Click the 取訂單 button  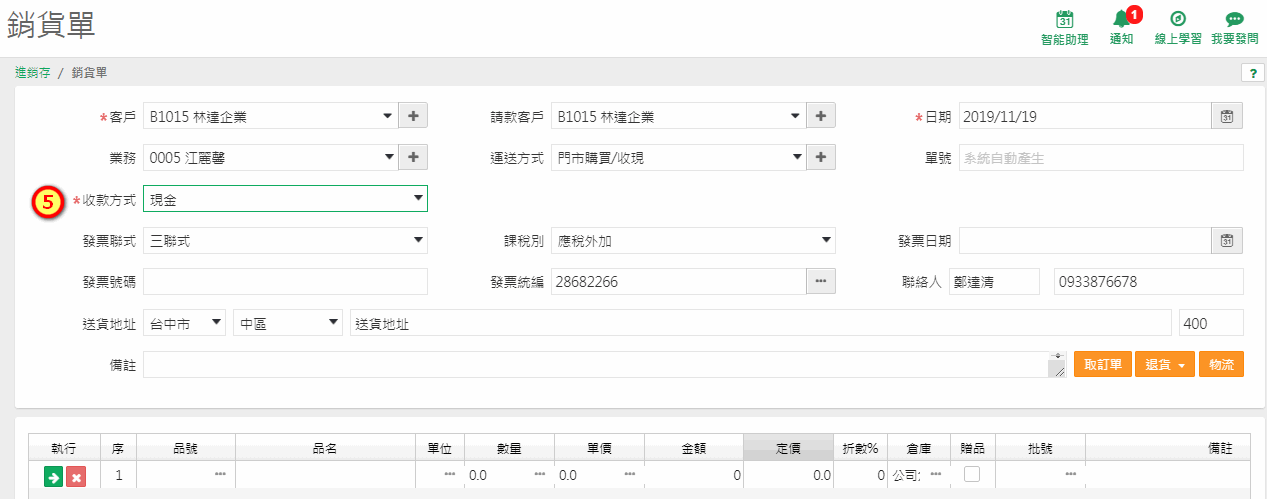(x=1103, y=365)
